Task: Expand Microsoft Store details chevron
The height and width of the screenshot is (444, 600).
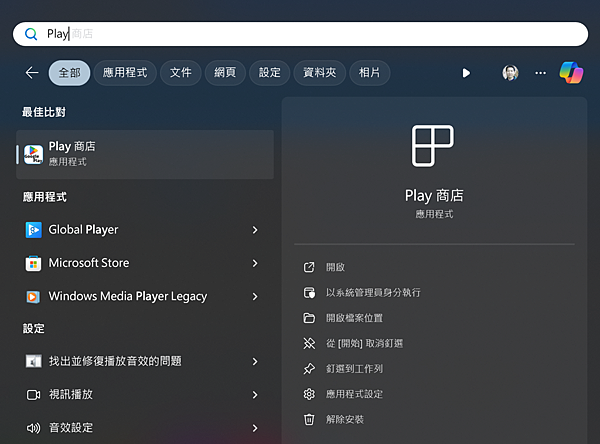Action: tap(255, 263)
